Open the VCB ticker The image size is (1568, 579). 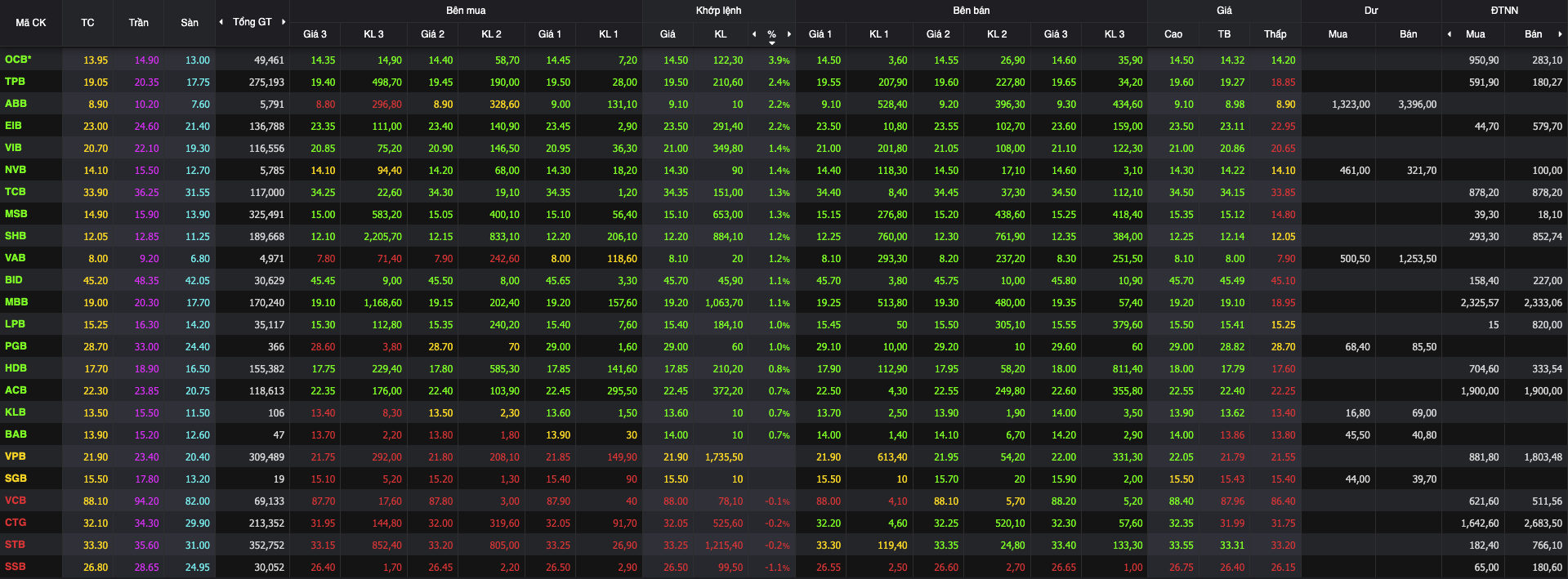pos(16,501)
